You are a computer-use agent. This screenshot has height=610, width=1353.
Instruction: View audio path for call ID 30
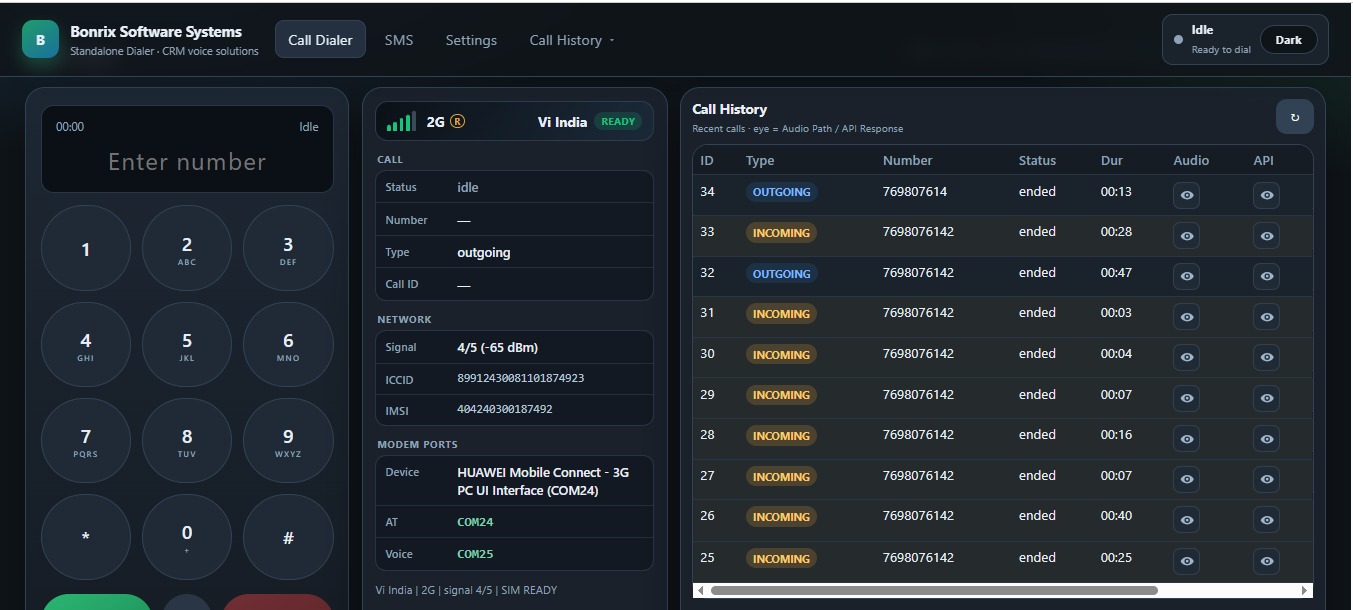1187,357
